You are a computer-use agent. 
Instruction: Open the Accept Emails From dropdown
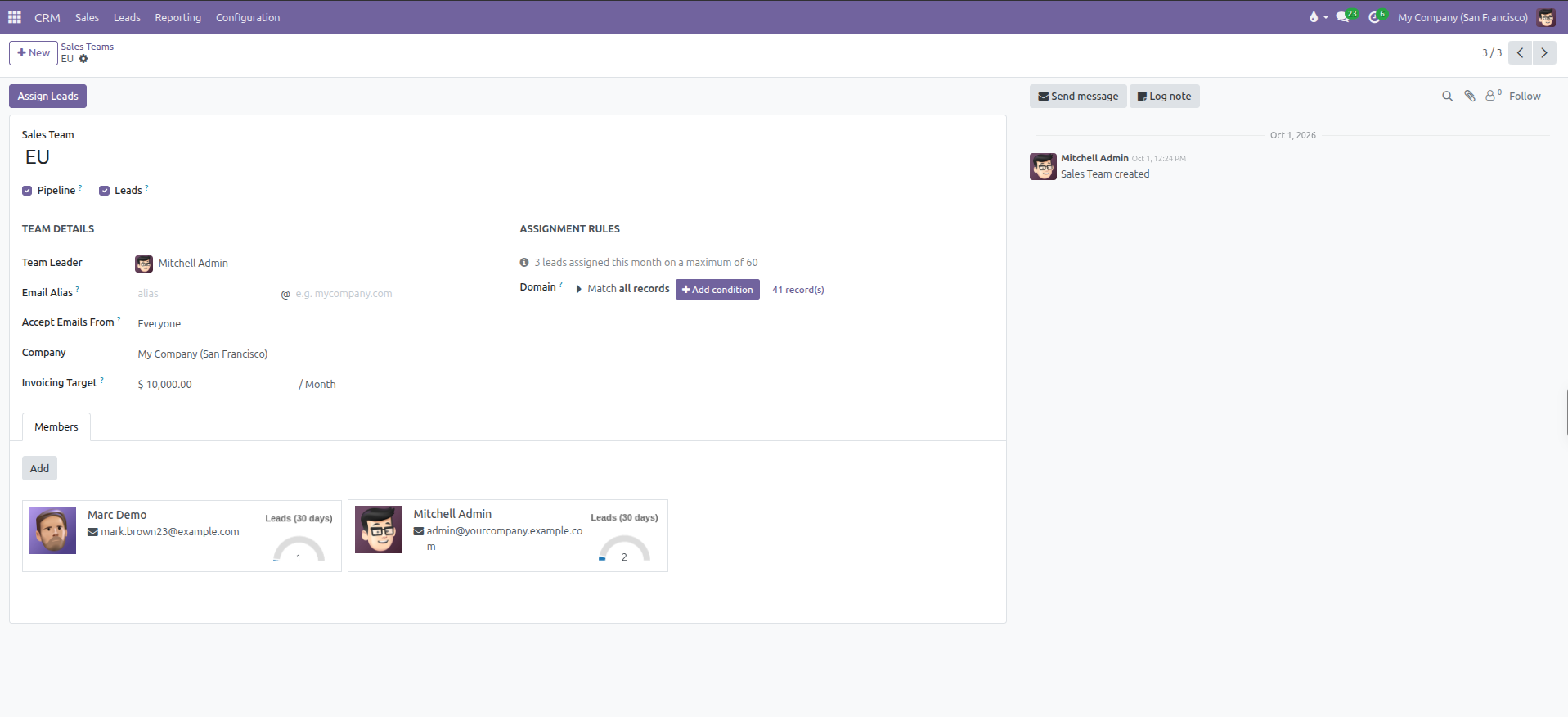point(317,324)
